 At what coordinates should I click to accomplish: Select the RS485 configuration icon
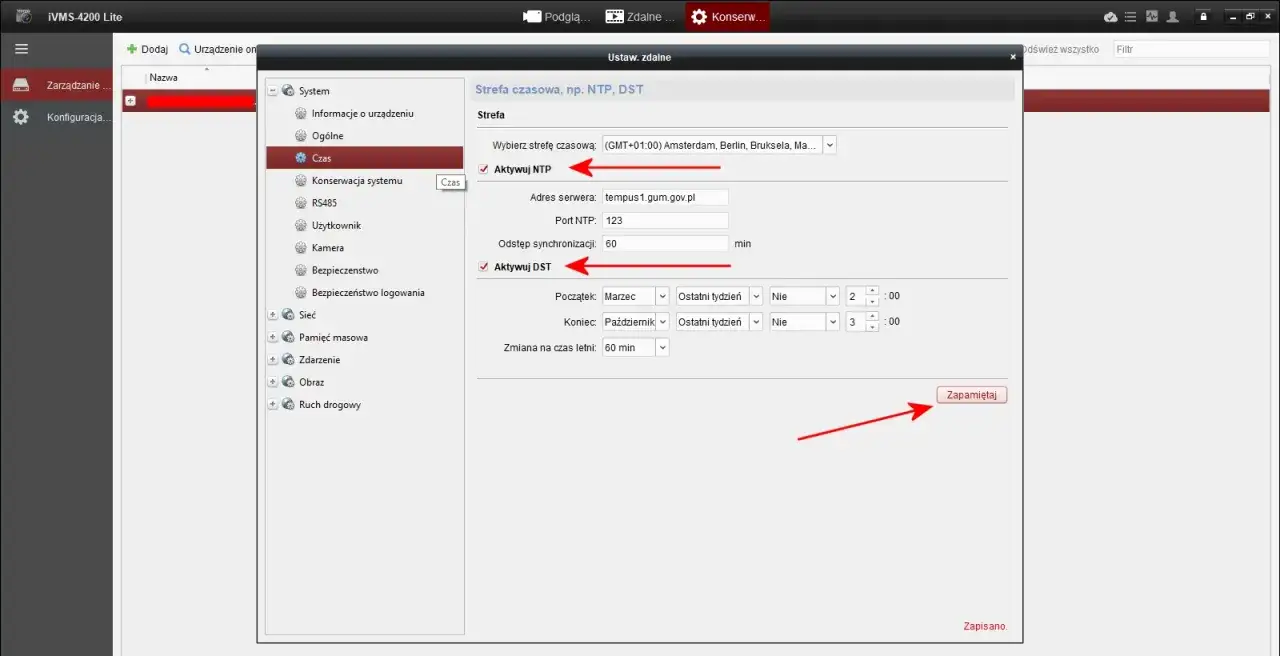300,202
